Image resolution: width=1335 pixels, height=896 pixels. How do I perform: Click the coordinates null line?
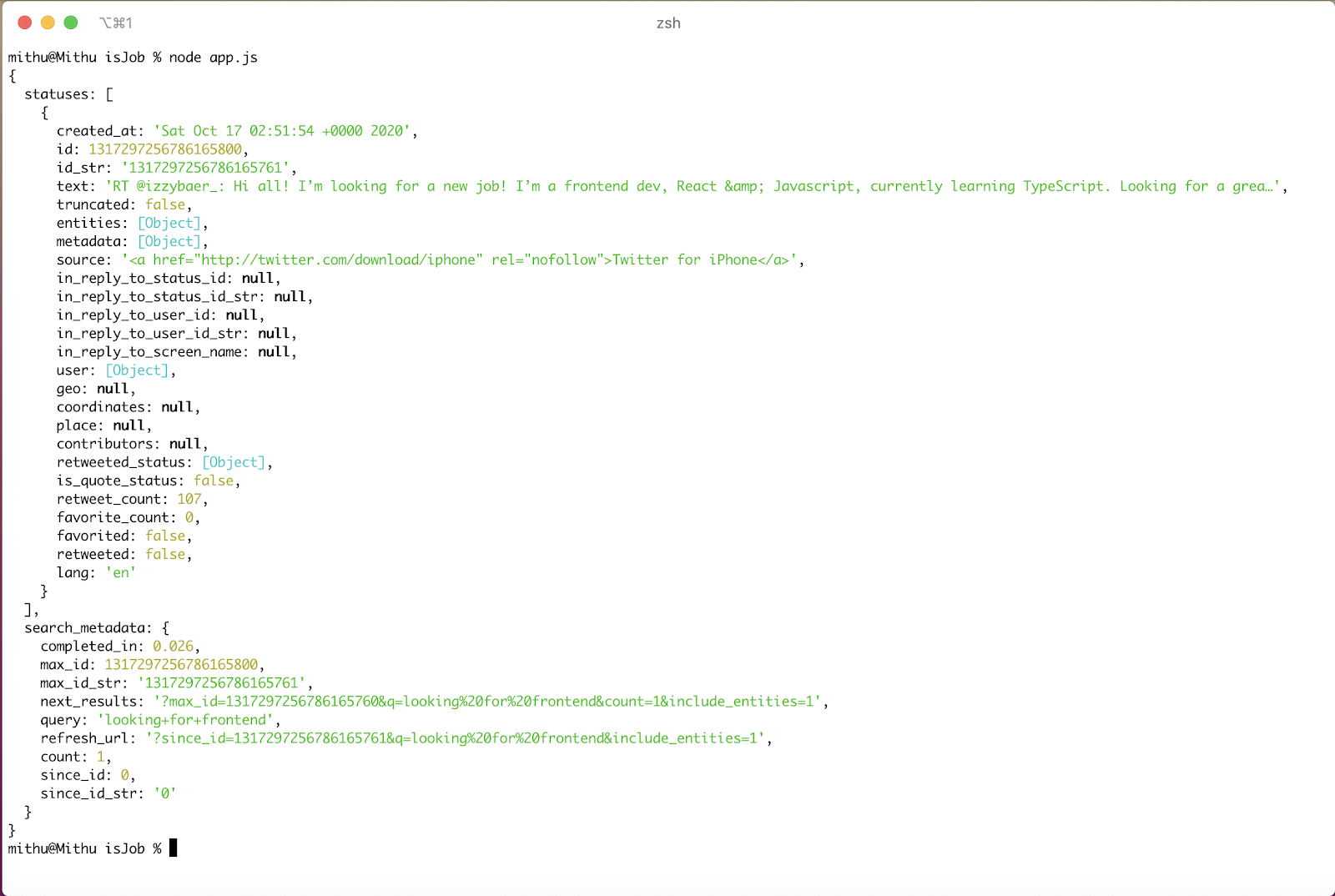click(x=128, y=406)
